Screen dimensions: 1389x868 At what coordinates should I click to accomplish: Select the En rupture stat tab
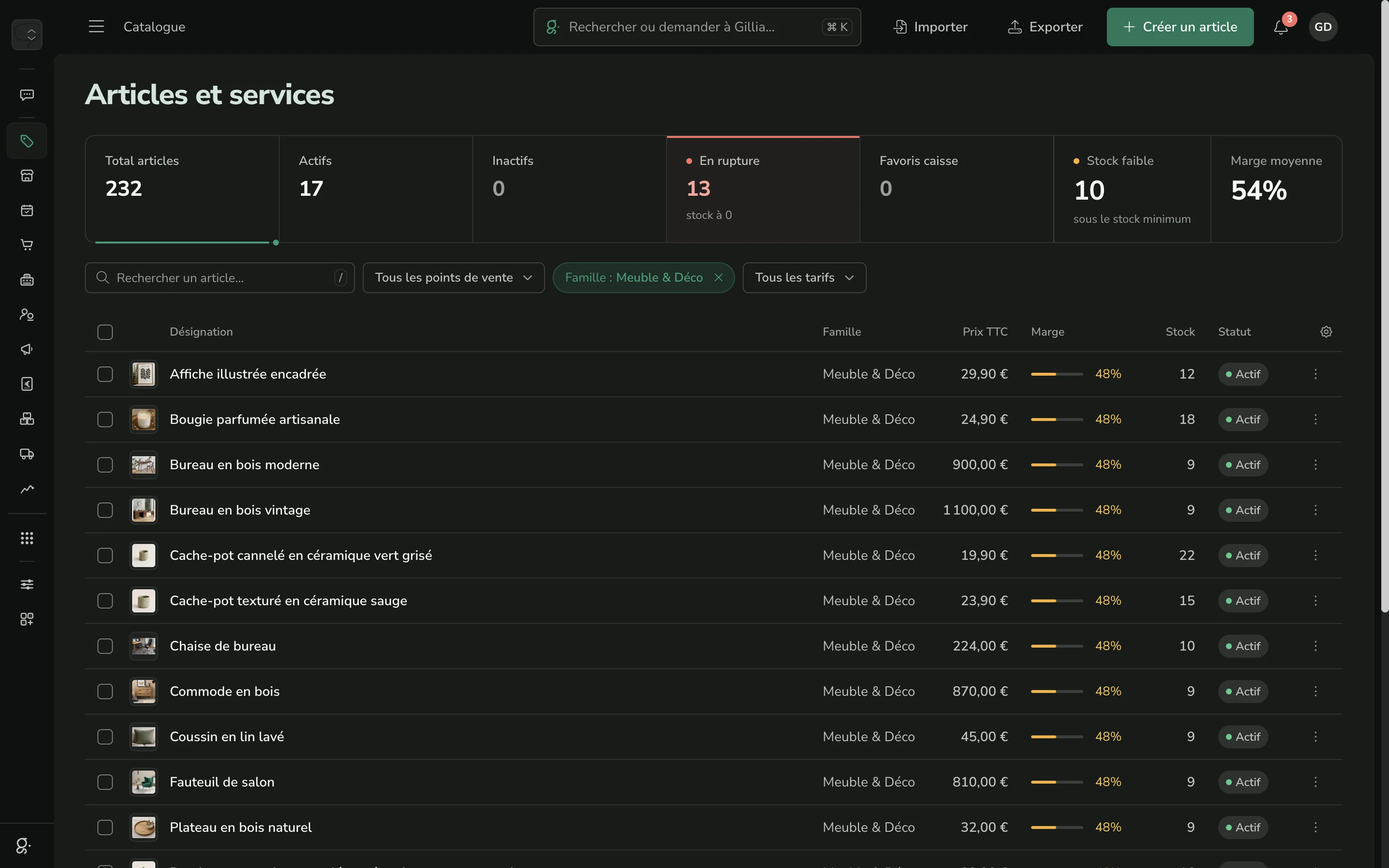point(763,189)
